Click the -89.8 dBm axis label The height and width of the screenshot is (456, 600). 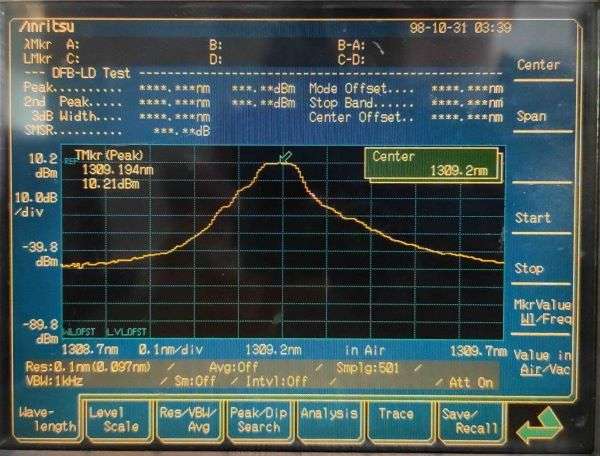point(41,332)
